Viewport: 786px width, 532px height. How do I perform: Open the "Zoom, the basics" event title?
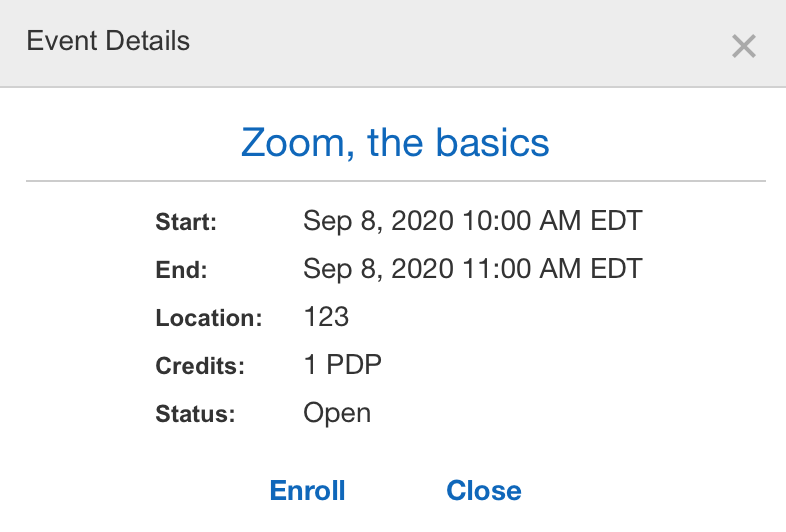click(x=395, y=143)
